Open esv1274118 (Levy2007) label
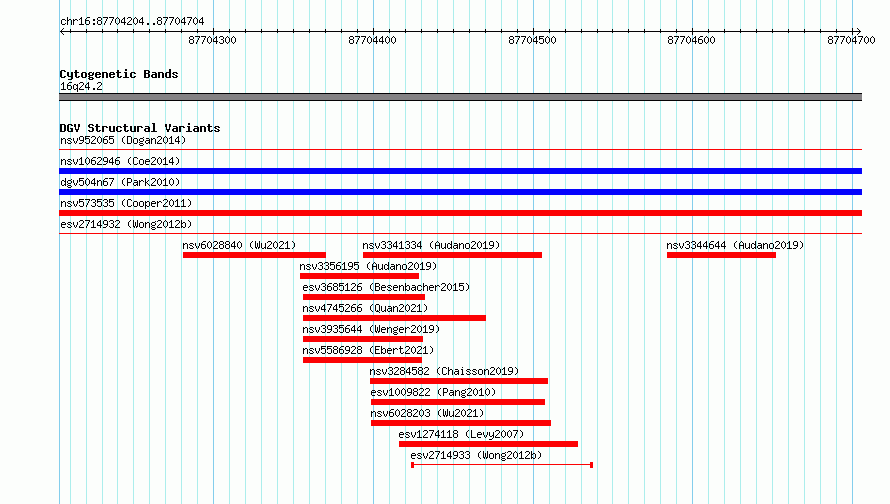 pos(461,434)
